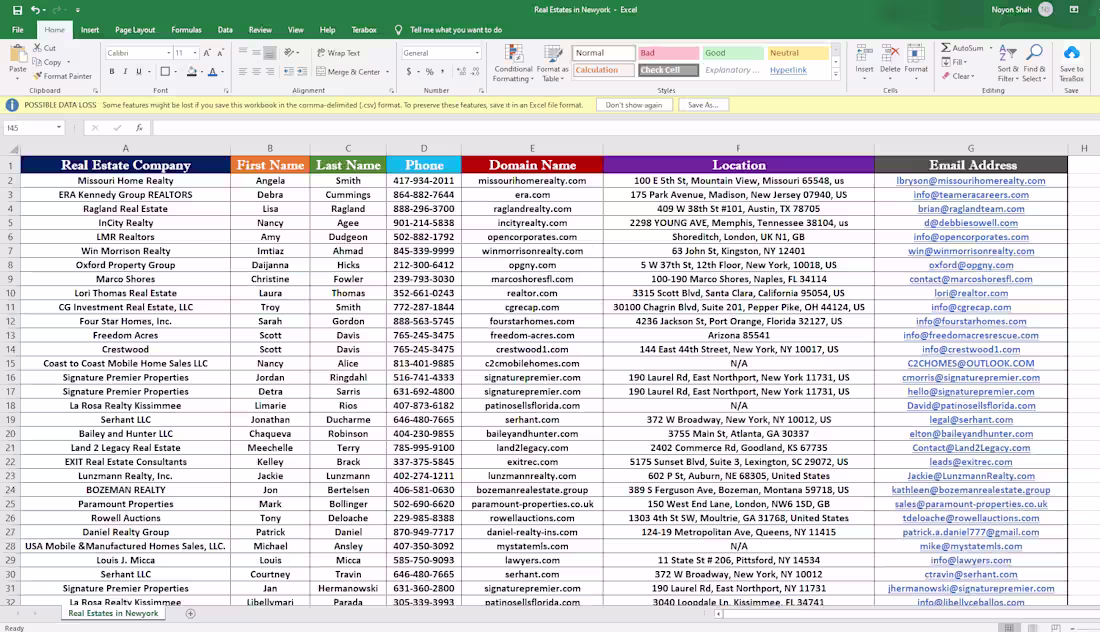Image resolution: width=1100 pixels, height=632 pixels.
Task: Open the General number format dropdown
Action: (x=477, y=53)
